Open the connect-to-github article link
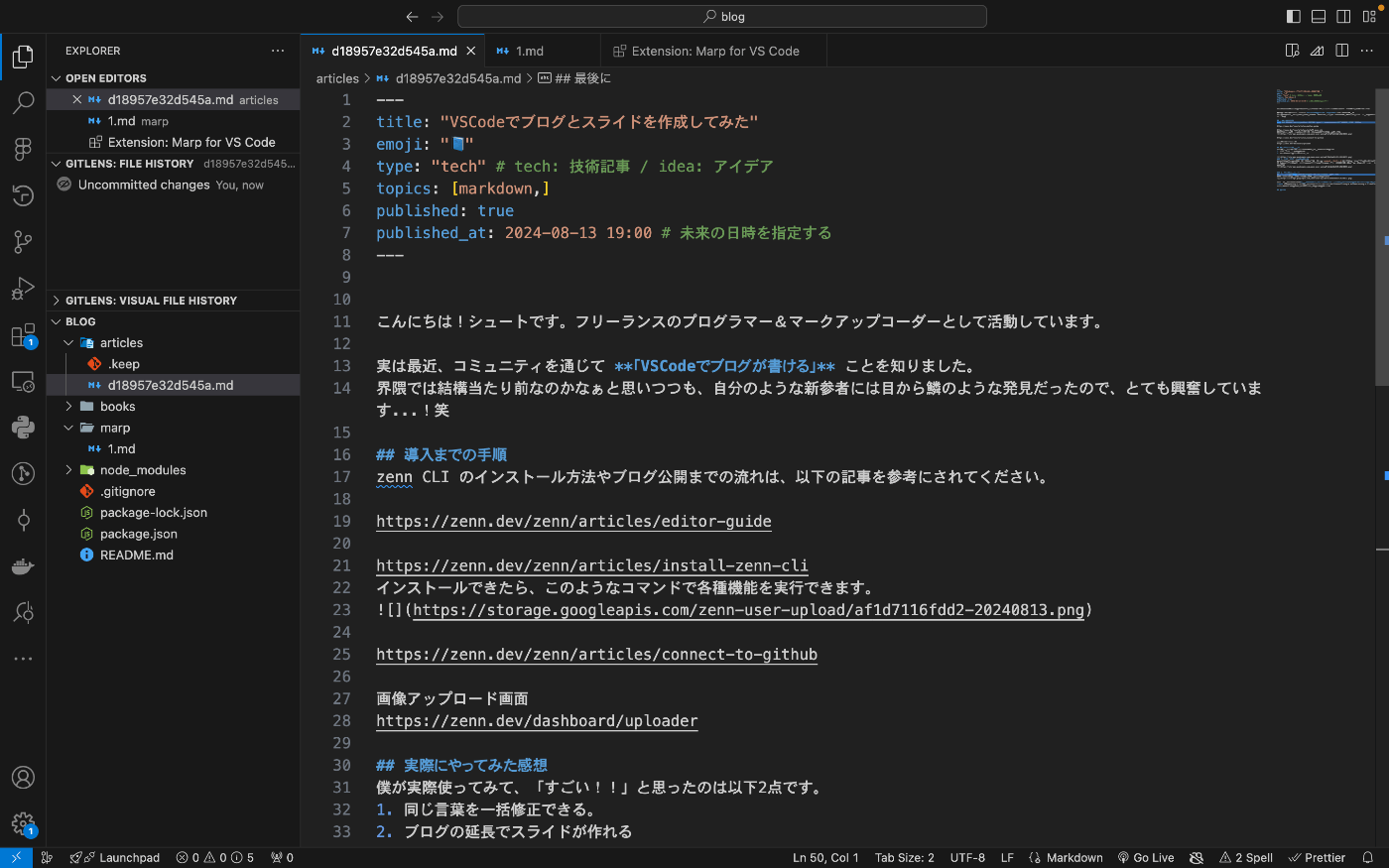Image resolution: width=1389 pixels, height=868 pixels. (596, 655)
